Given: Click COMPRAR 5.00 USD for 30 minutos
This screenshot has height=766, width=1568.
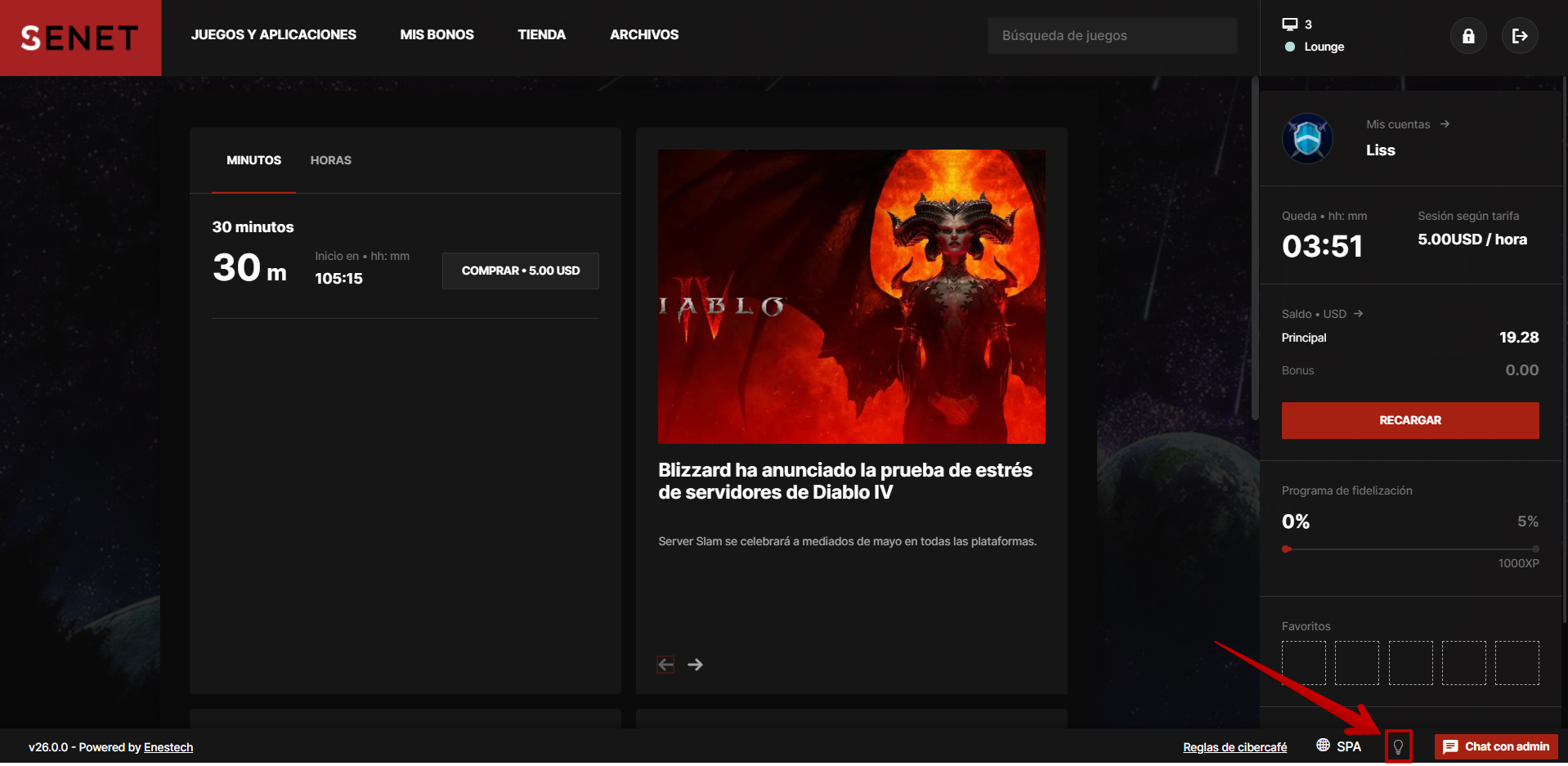Looking at the screenshot, I should tap(520, 270).
